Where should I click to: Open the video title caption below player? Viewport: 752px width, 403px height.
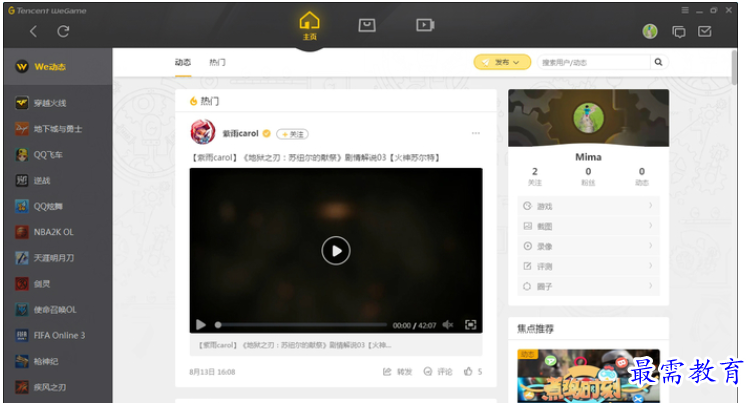336,345
